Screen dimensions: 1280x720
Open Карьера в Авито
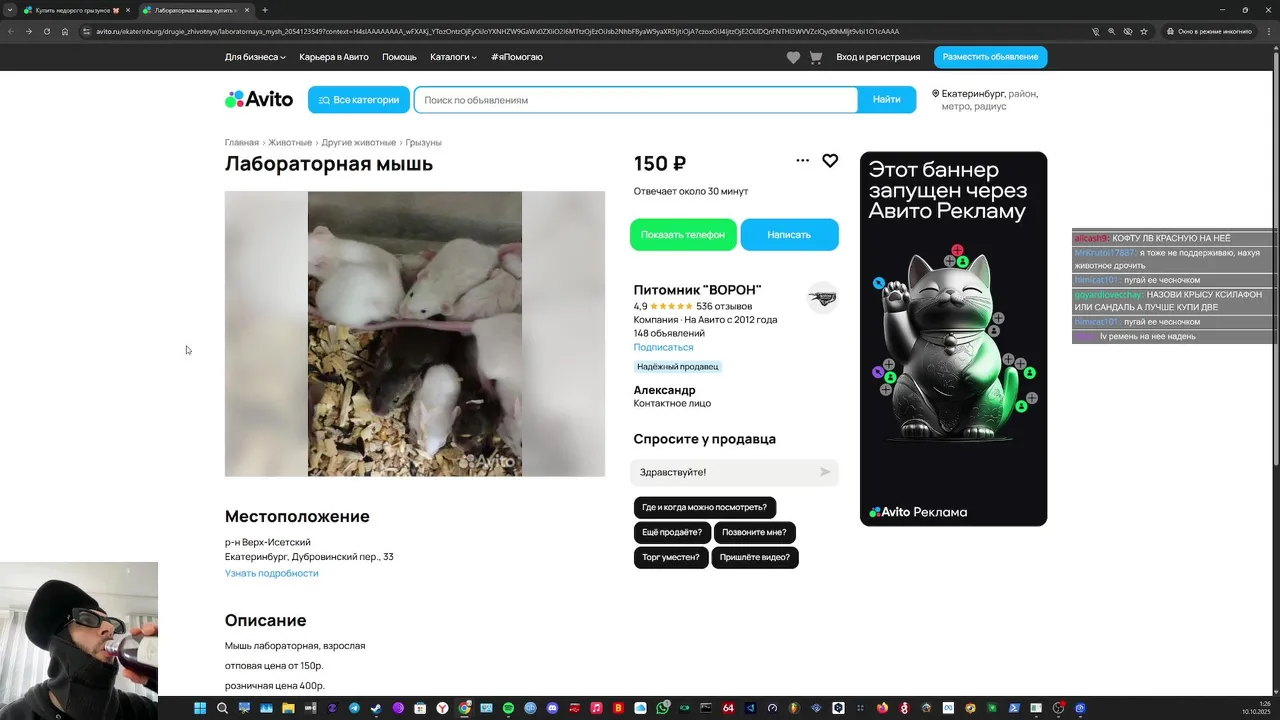pos(334,57)
